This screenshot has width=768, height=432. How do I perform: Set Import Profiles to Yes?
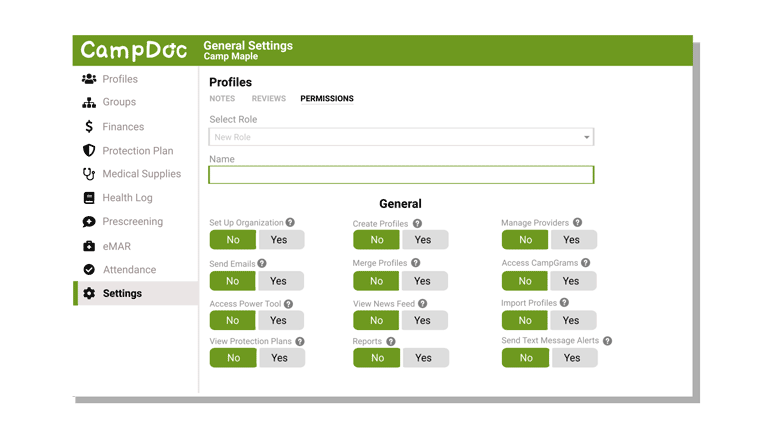tap(573, 320)
